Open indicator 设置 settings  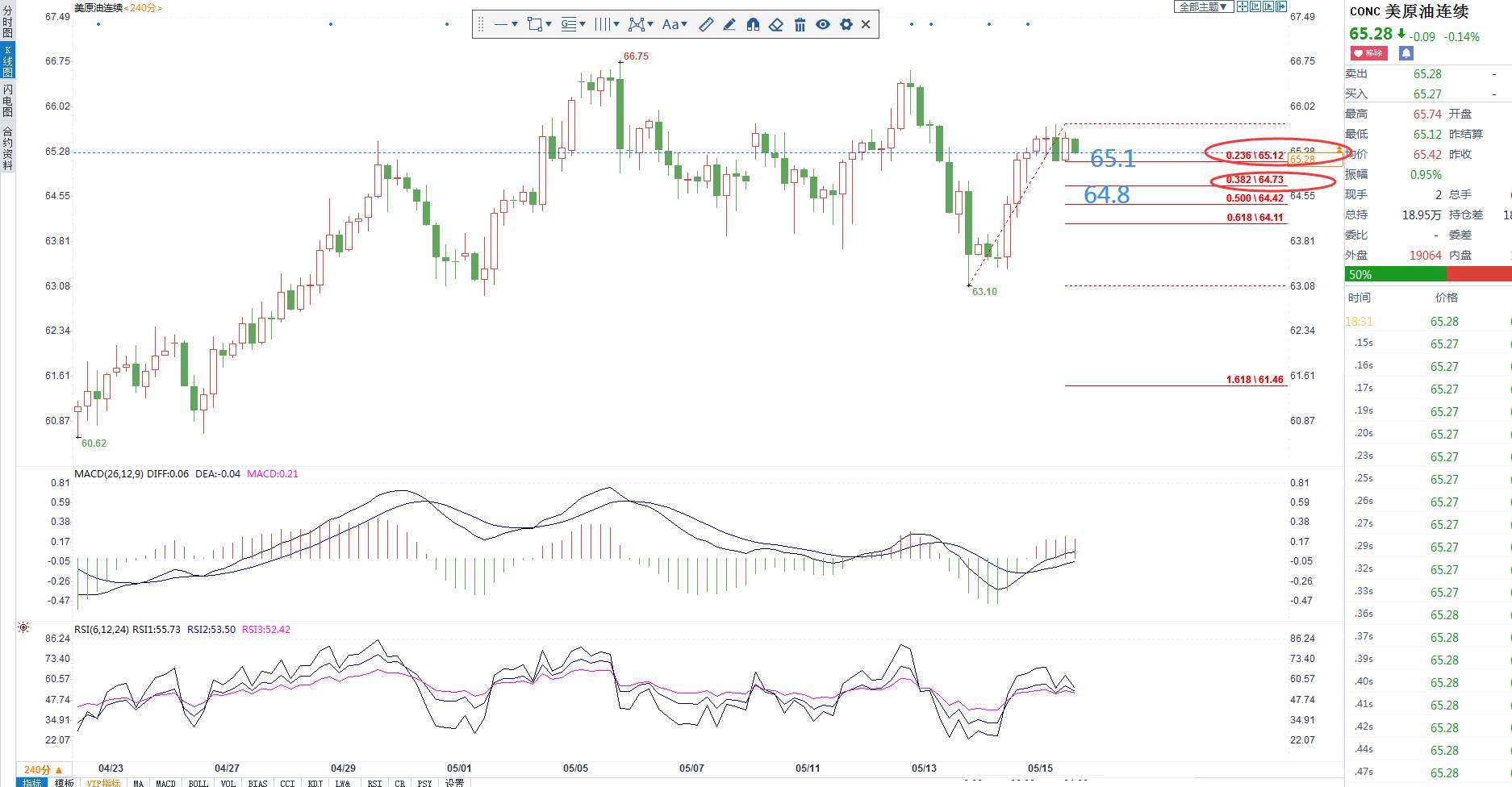click(x=455, y=782)
